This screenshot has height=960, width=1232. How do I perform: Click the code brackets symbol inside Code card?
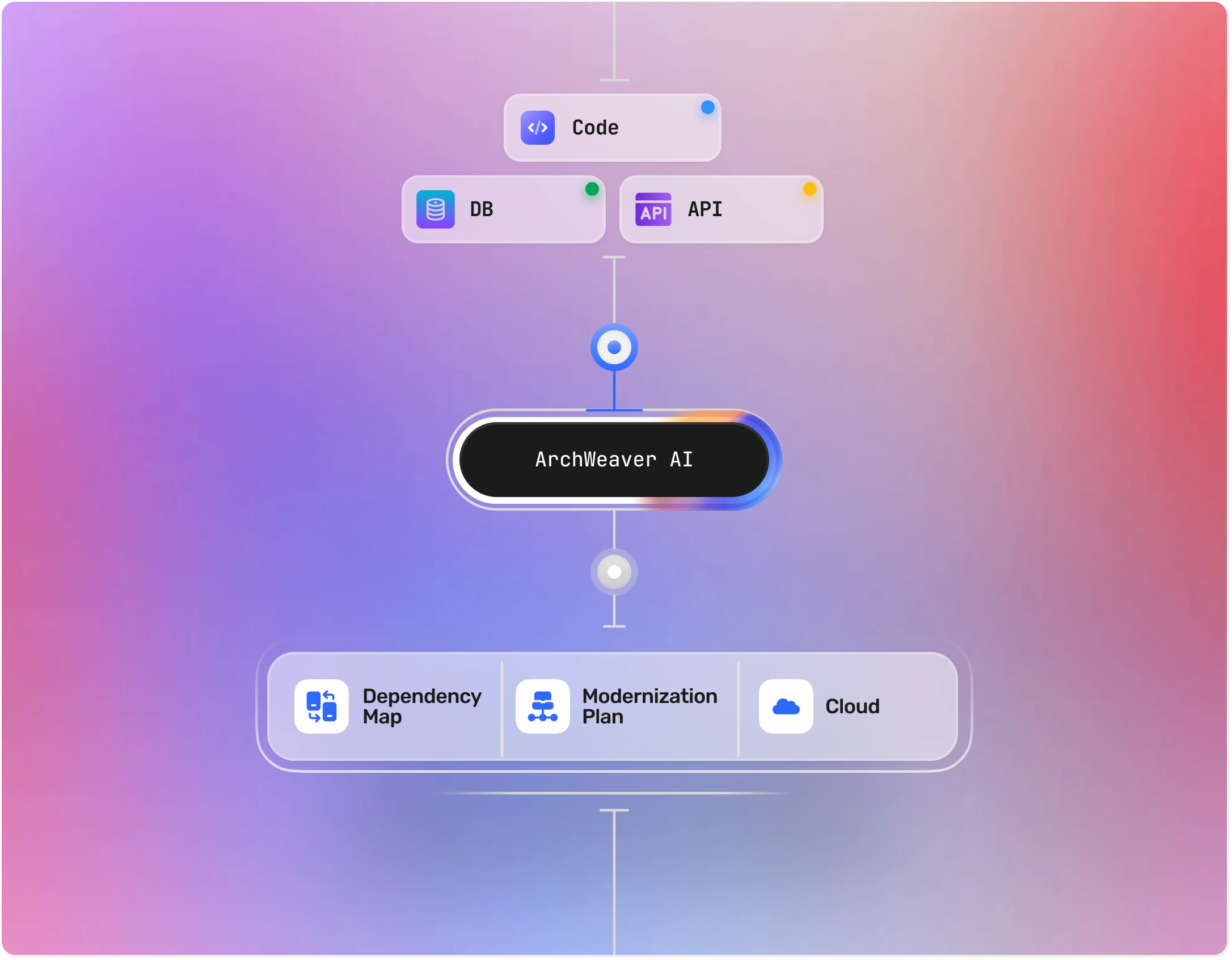(538, 128)
